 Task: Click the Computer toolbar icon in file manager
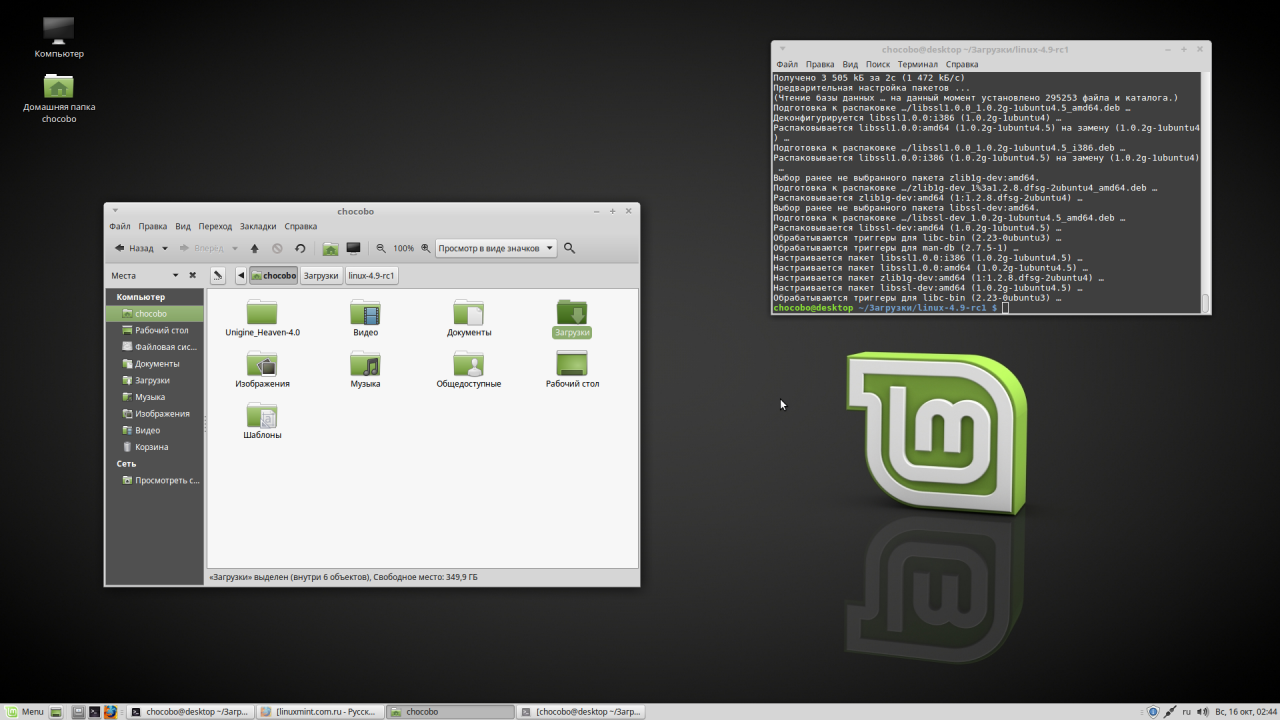click(x=353, y=248)
